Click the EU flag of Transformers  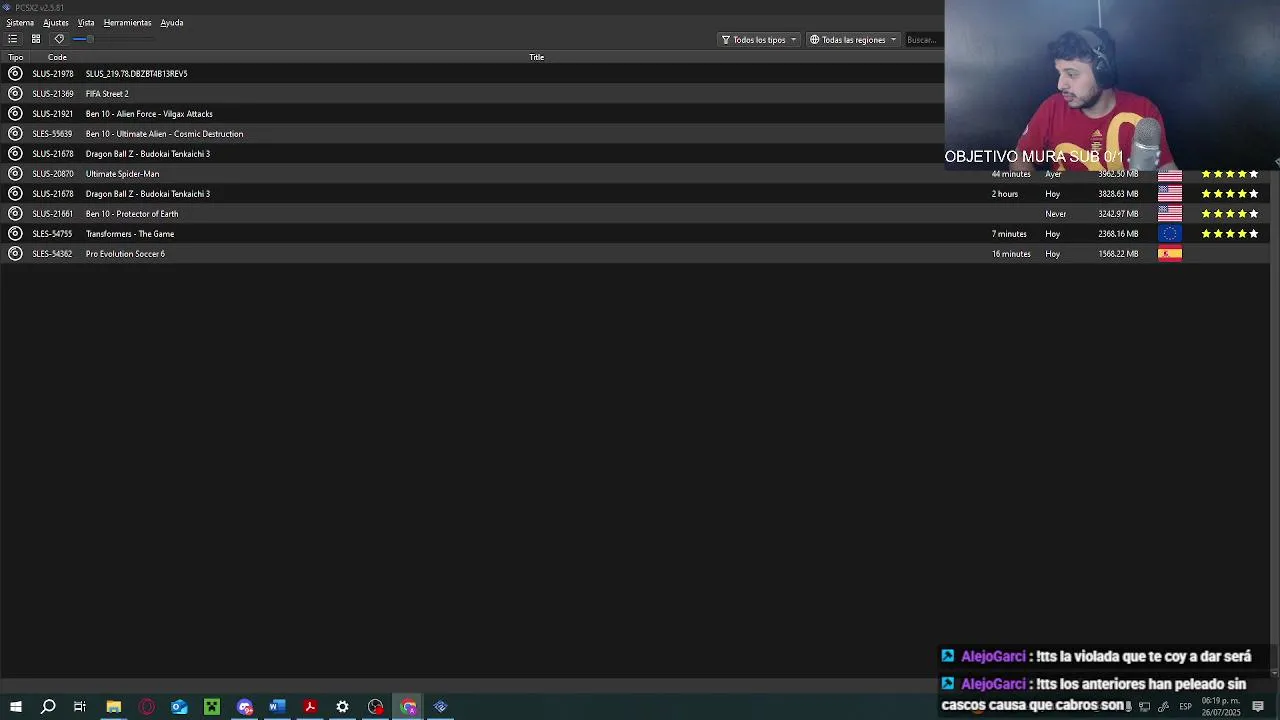click(x=1170, y=234)
